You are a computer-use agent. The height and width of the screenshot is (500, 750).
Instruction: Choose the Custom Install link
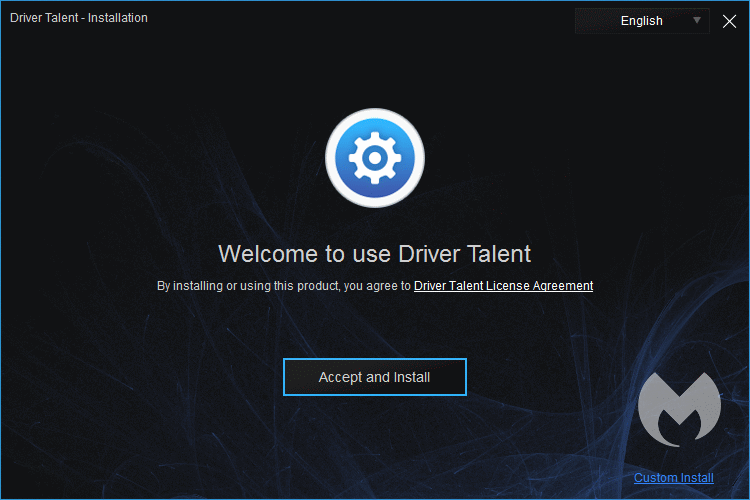pos(673,478)
